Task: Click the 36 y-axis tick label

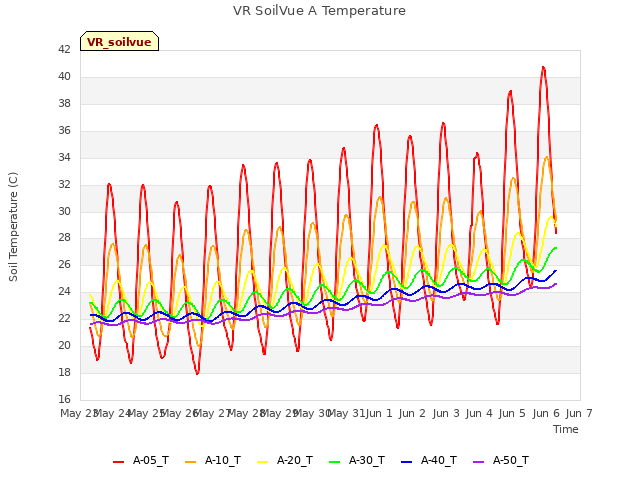Action: (64, 130)
